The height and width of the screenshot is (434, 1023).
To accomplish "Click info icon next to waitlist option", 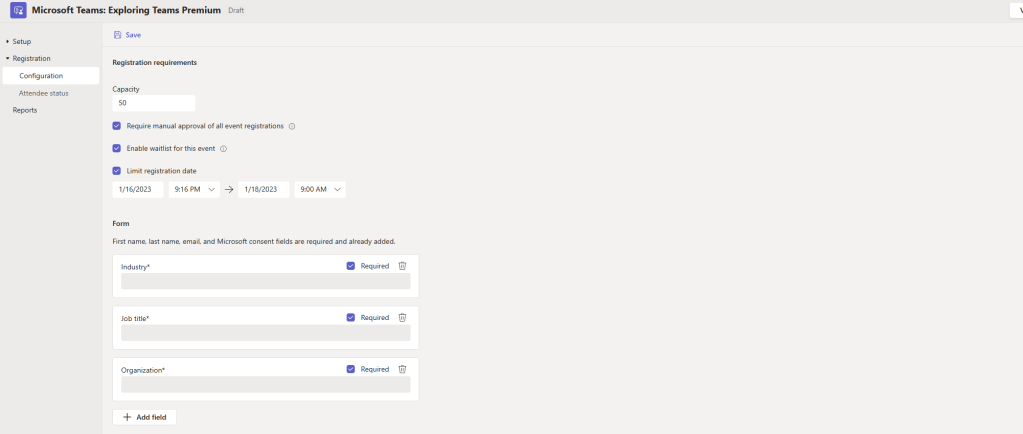I will 223,149.
